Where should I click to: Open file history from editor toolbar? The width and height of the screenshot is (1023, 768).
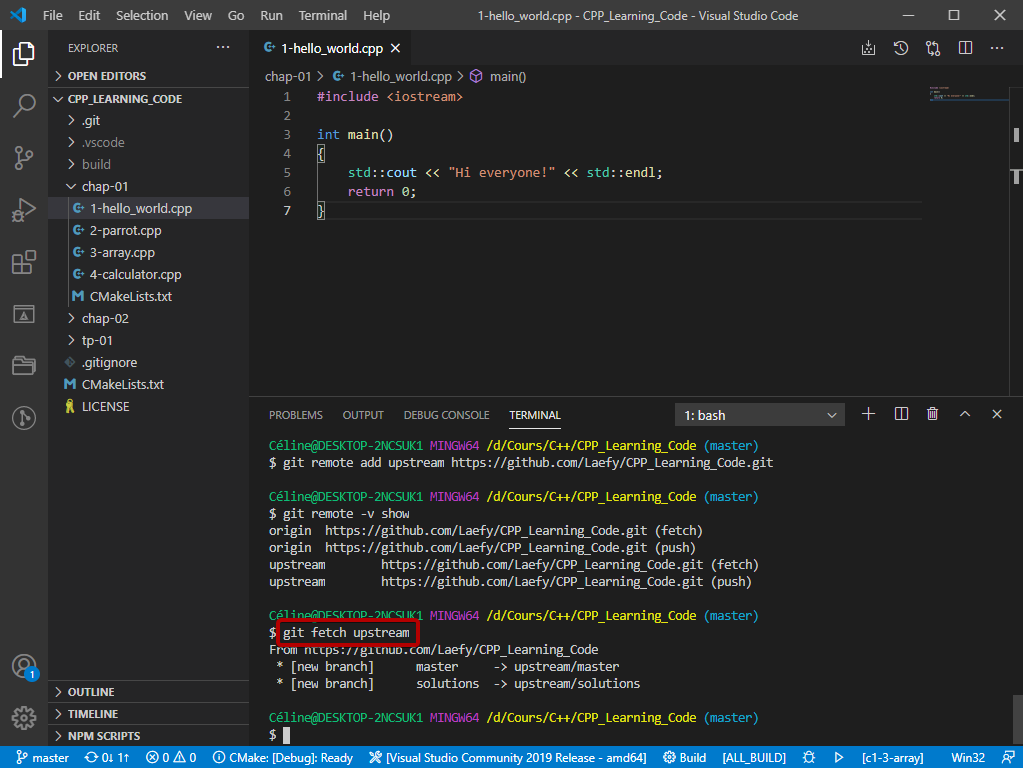[901, 48]
